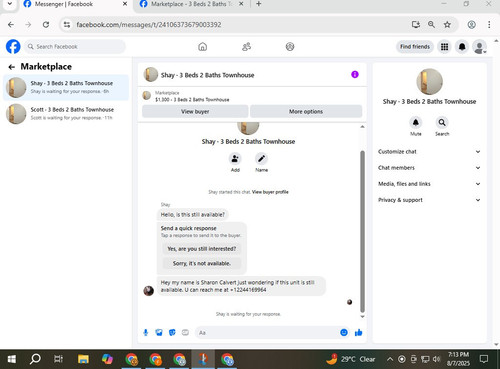The image size is (500, 369).
Task: Open the taskbar volume speaker icon
Action: (436, 359)
